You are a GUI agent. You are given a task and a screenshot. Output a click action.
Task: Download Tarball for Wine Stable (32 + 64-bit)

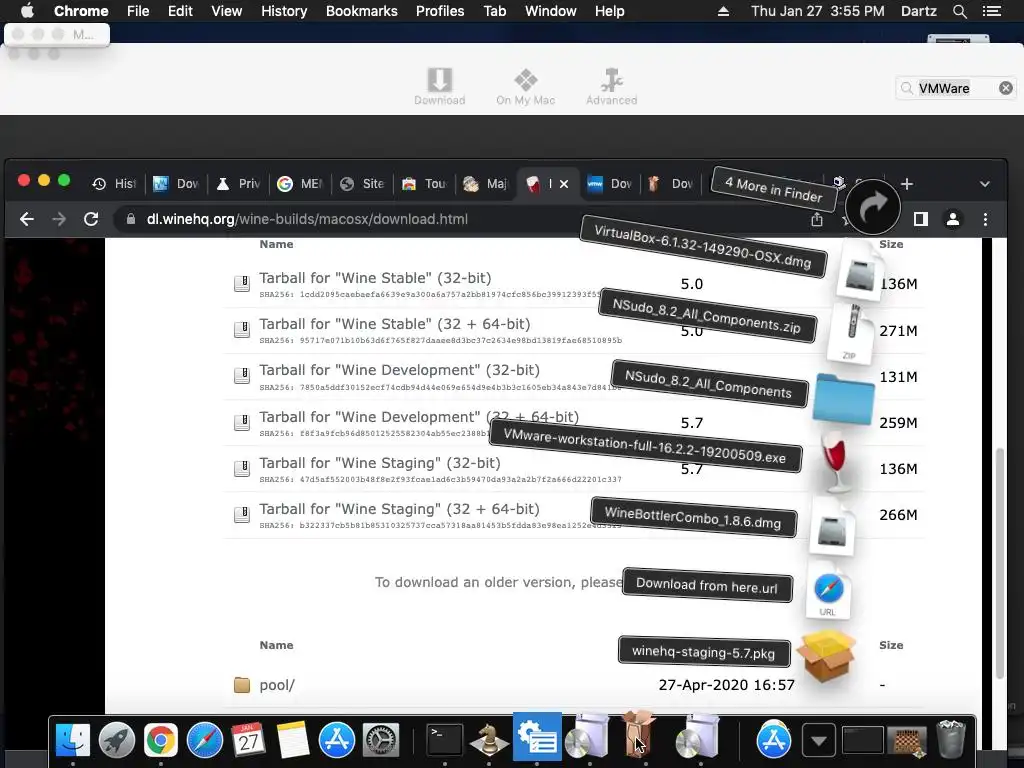click(394, 324)
